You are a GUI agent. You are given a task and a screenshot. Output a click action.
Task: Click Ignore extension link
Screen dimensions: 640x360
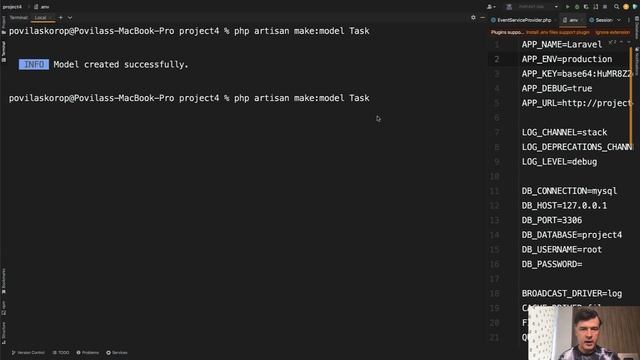pyautogui.click(x=612, y=32)
